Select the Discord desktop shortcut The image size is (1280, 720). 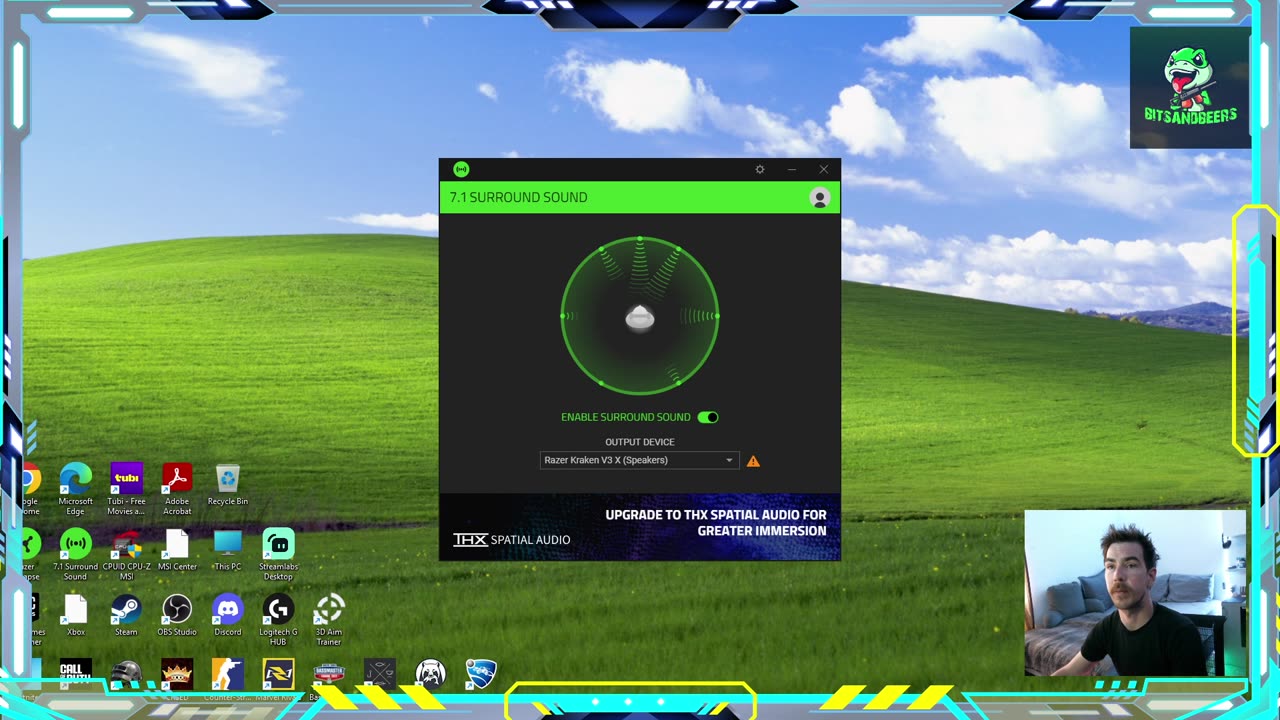pos(228,615)
